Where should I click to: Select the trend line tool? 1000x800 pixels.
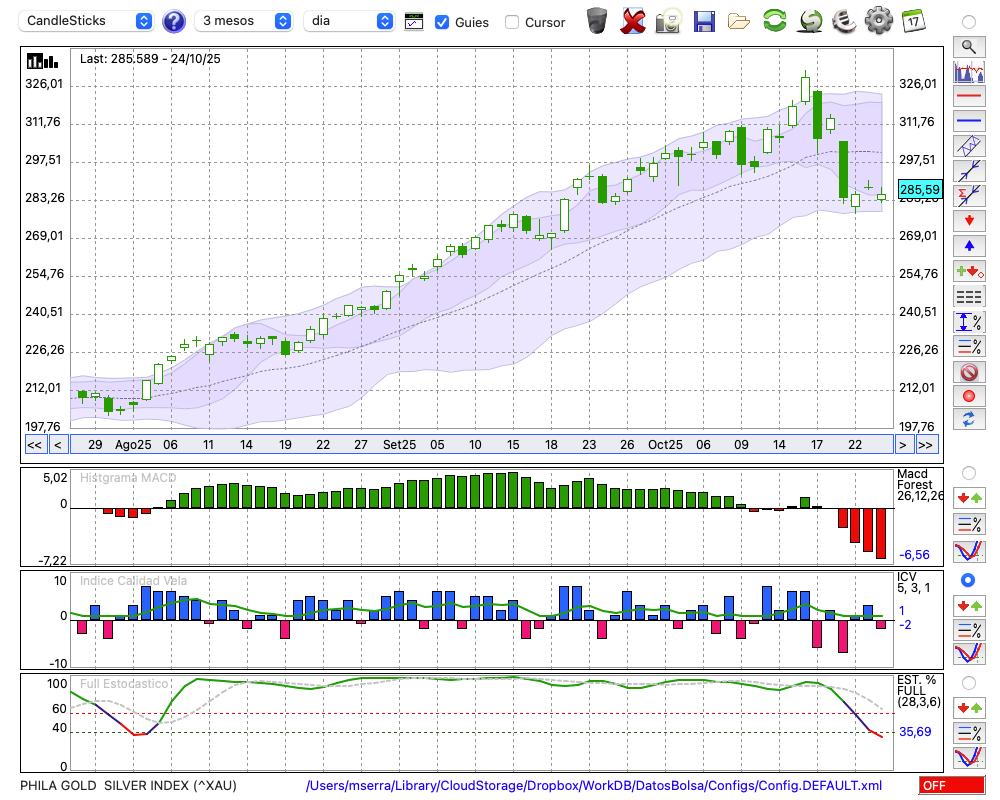pos(969,171)
